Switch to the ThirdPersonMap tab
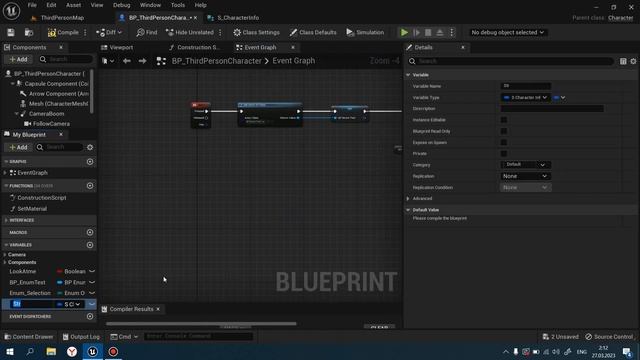Image resolution: width=640 pixels, height=360 pixels. pyautogui.click(x=62, y=18)
